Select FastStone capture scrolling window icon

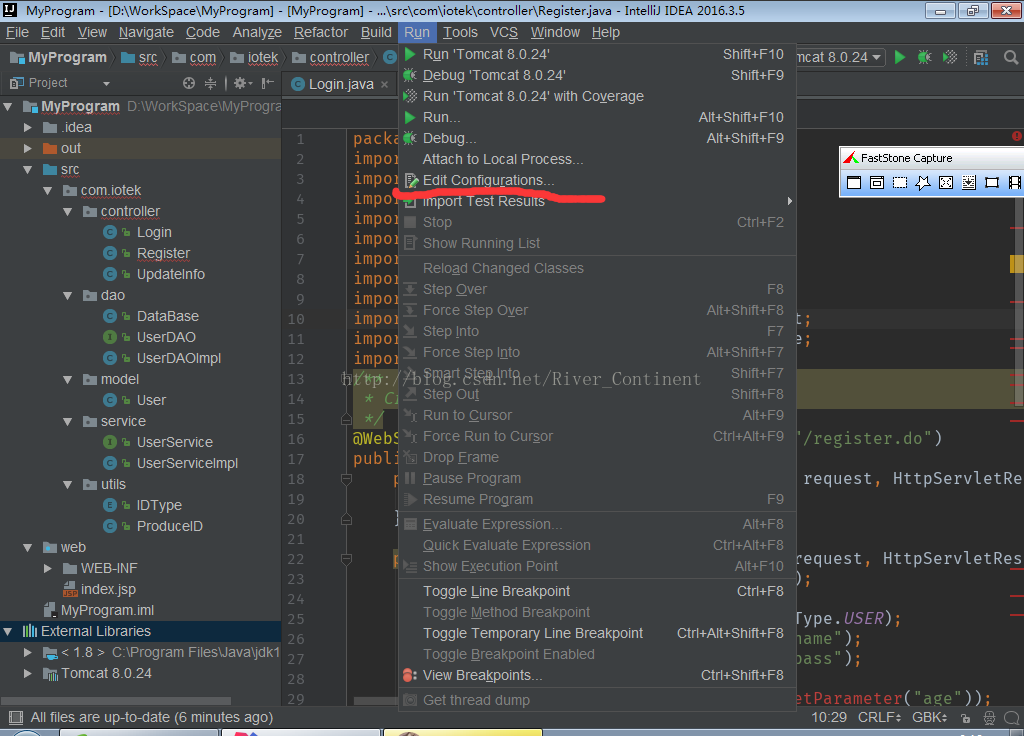click(x=968, y=183)
